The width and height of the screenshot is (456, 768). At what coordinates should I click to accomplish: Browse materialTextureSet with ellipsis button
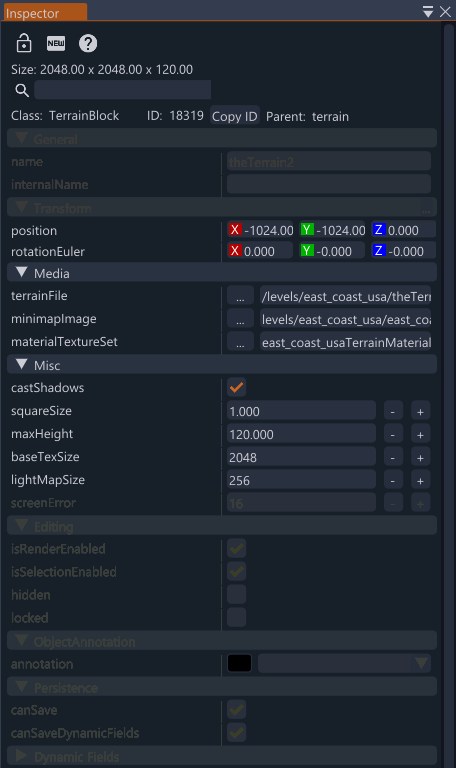240,342
